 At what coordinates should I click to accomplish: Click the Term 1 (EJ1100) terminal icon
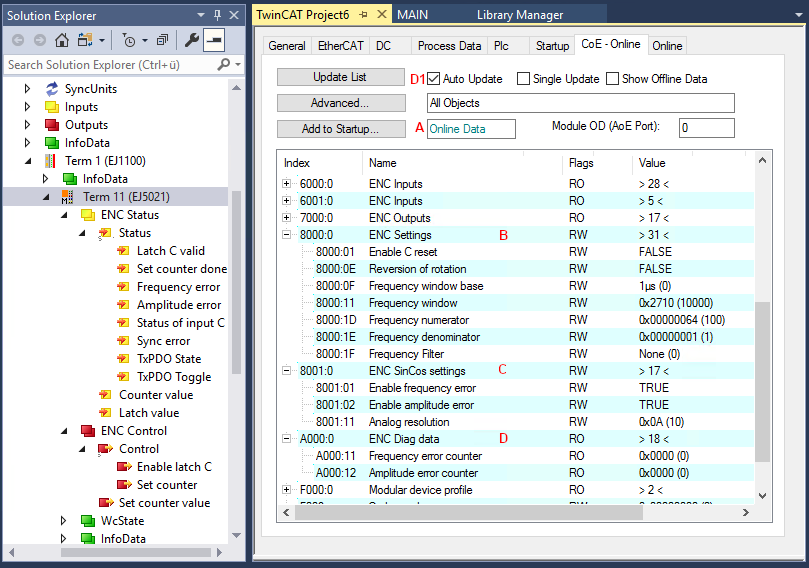50,161
